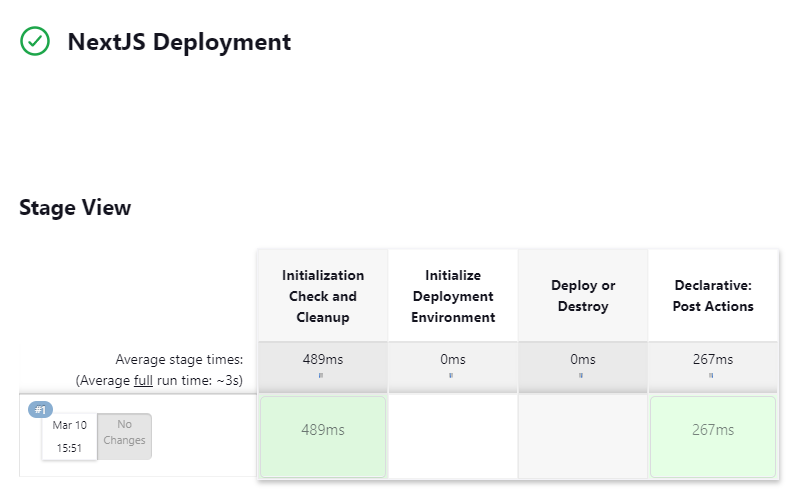Click the green success checkmark icon

tap(35, 41)
